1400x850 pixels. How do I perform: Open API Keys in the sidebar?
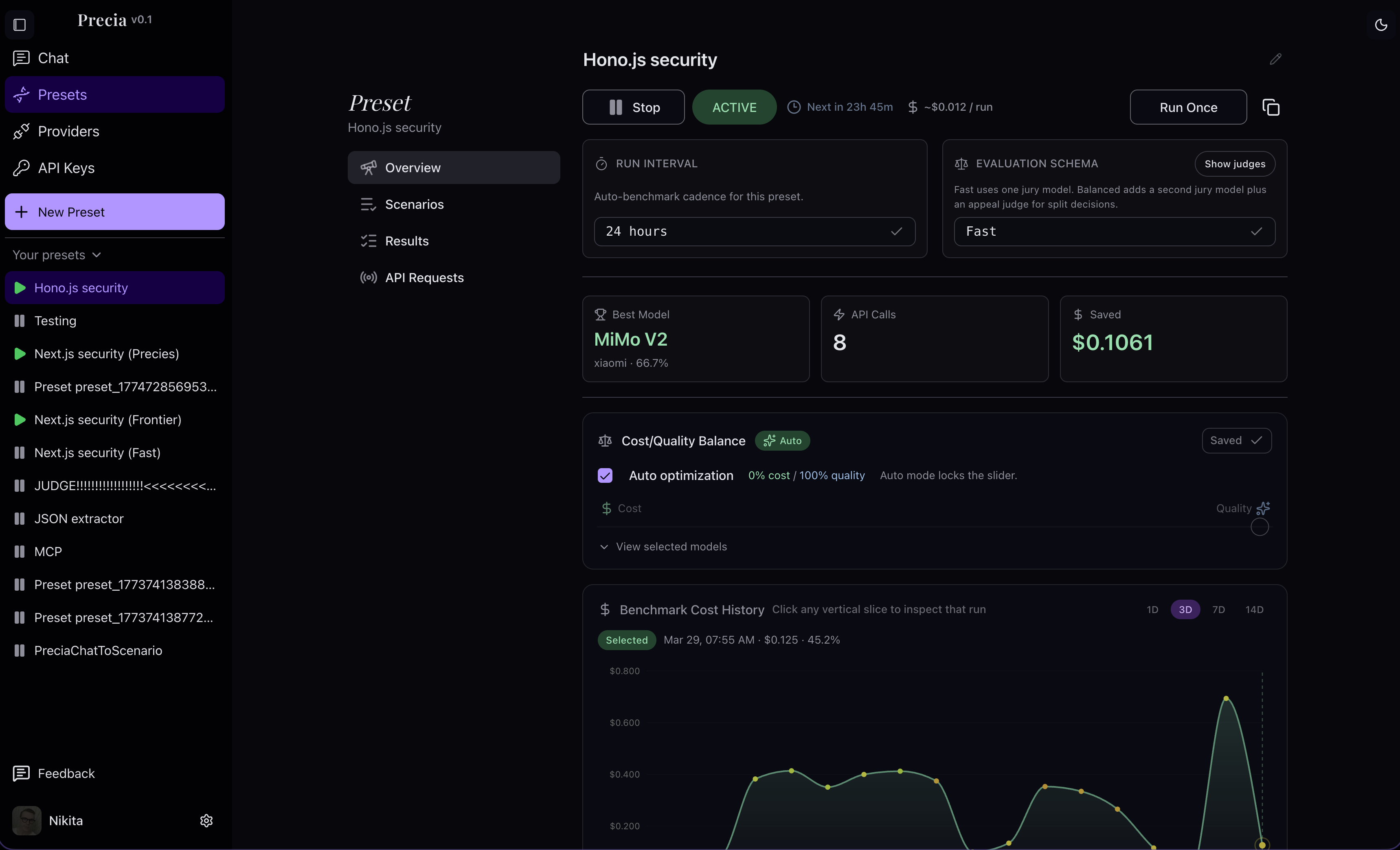(66, 168)
